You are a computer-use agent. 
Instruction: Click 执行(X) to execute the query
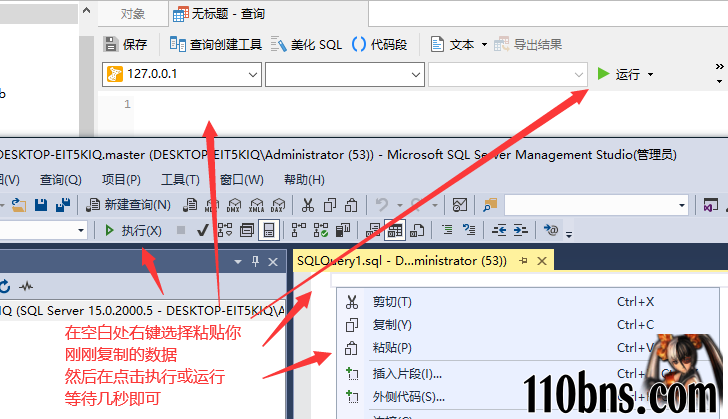click(133, 230)
